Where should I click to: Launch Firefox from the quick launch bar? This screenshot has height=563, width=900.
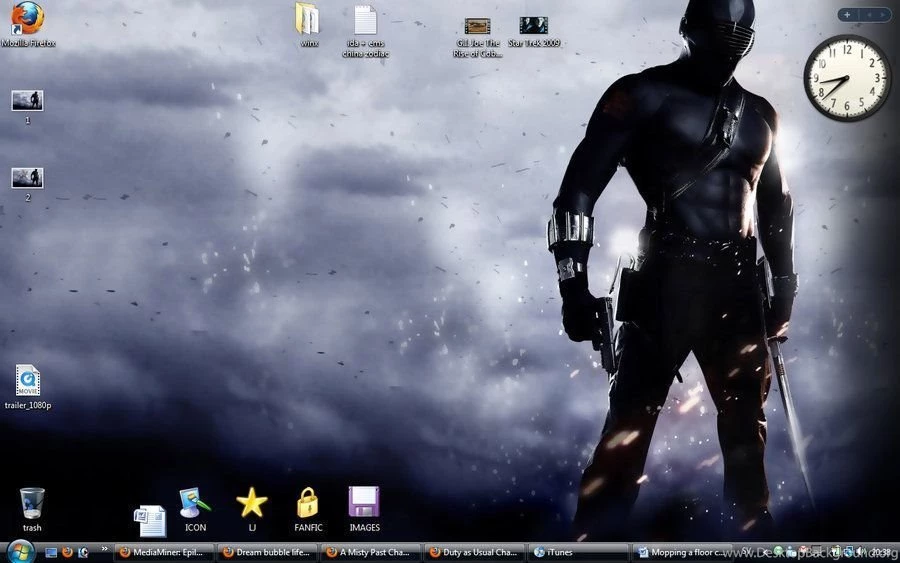pyautogui.click(x=67, y=553)
